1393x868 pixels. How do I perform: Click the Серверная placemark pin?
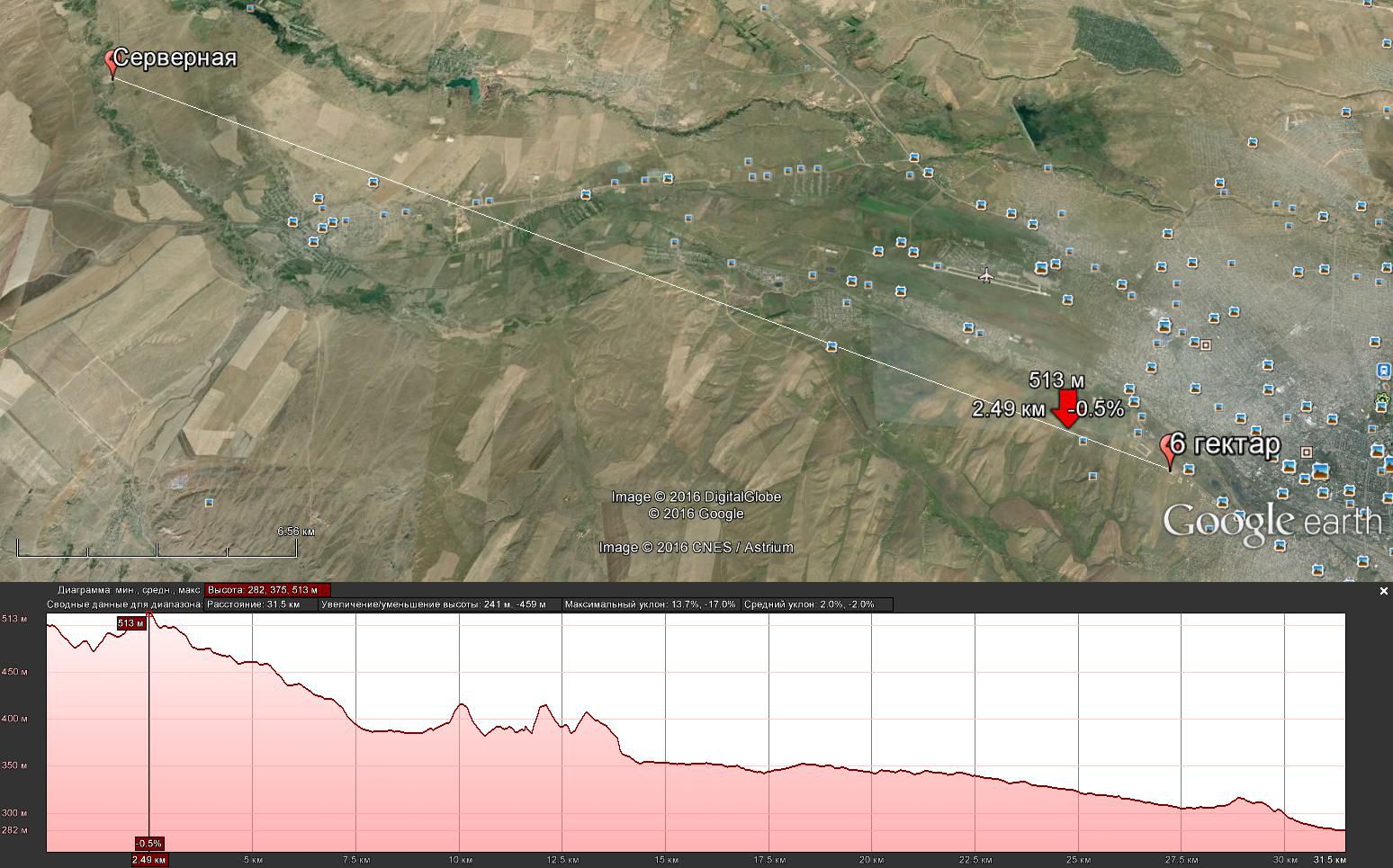click(112, 64)
